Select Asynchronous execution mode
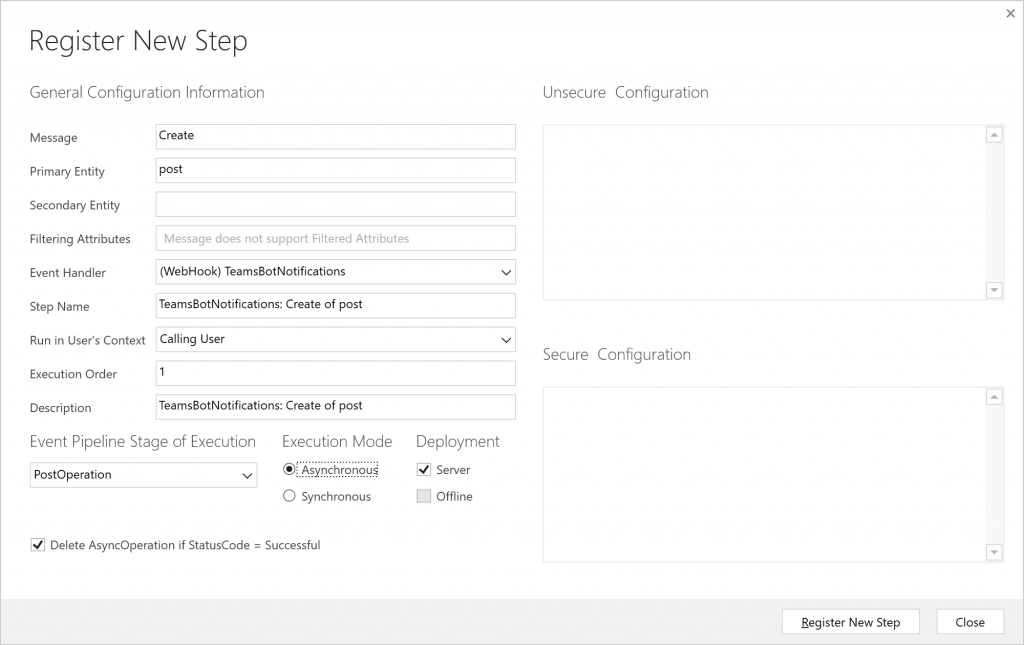 290,470
